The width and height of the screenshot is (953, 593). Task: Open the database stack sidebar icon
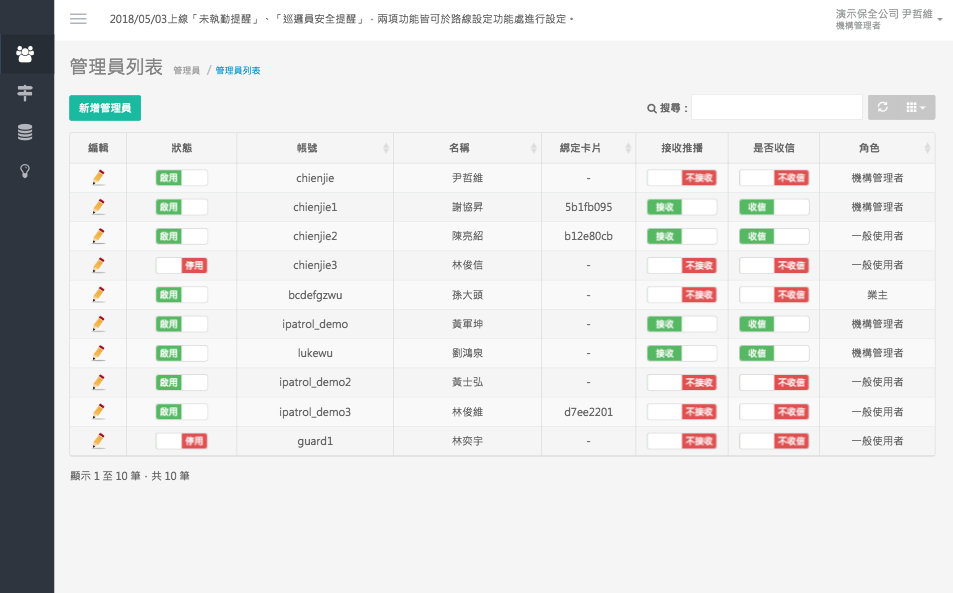[x=26, y=132]
